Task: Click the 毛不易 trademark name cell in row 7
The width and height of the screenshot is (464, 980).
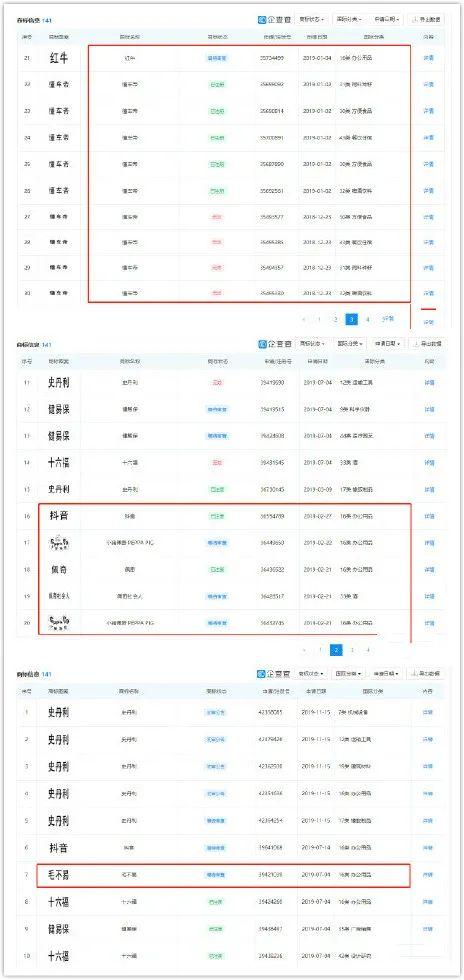Action: pyautogui.click(x=130, y=875)
